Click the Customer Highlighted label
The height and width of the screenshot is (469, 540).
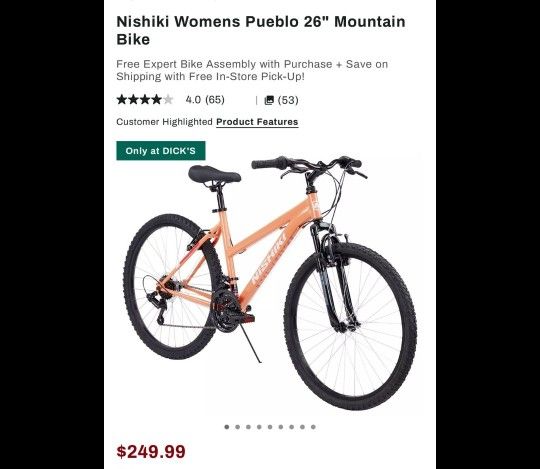165,122
